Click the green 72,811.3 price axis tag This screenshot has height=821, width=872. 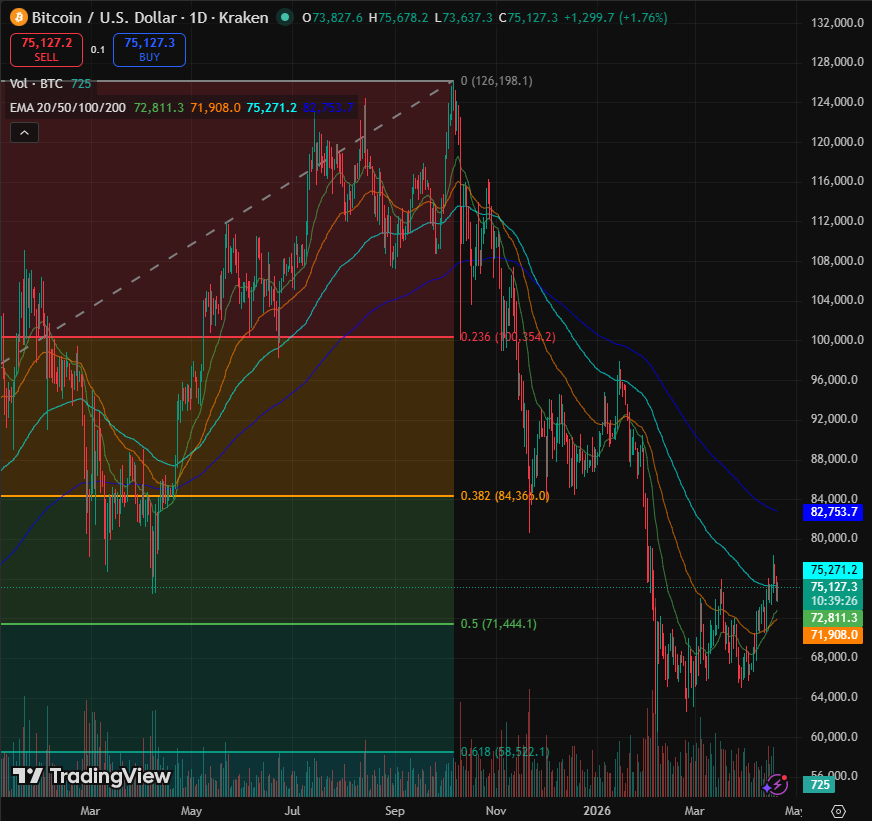click(833, 617)
